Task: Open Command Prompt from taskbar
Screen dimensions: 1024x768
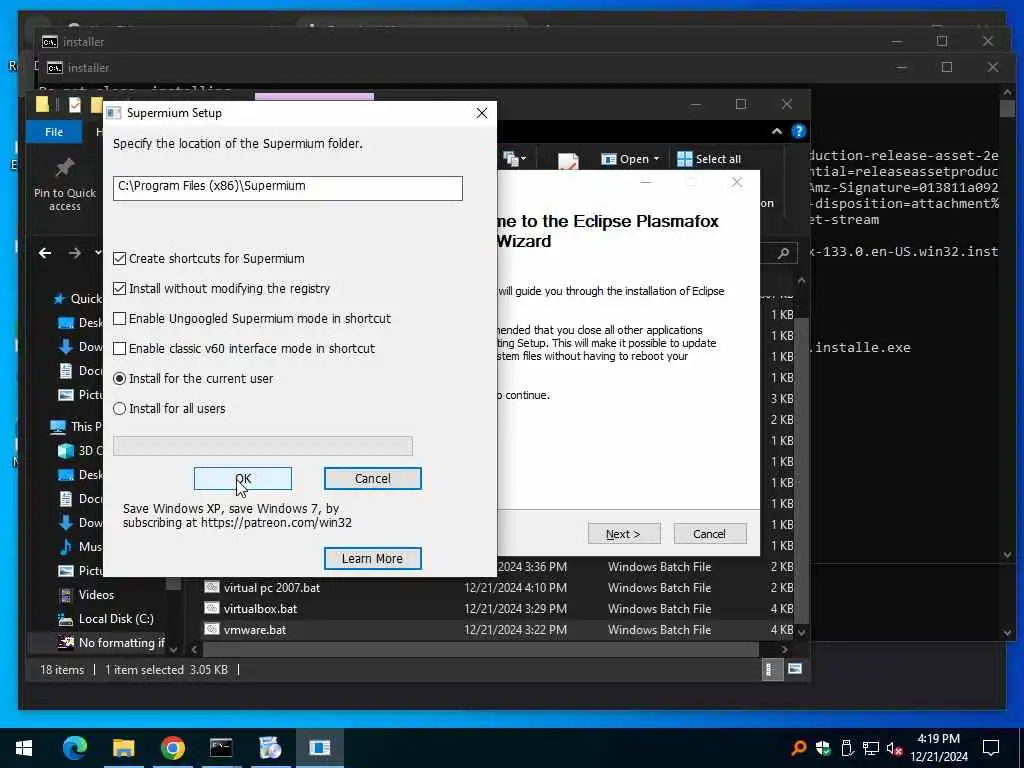Action: [x=221, y=748]
